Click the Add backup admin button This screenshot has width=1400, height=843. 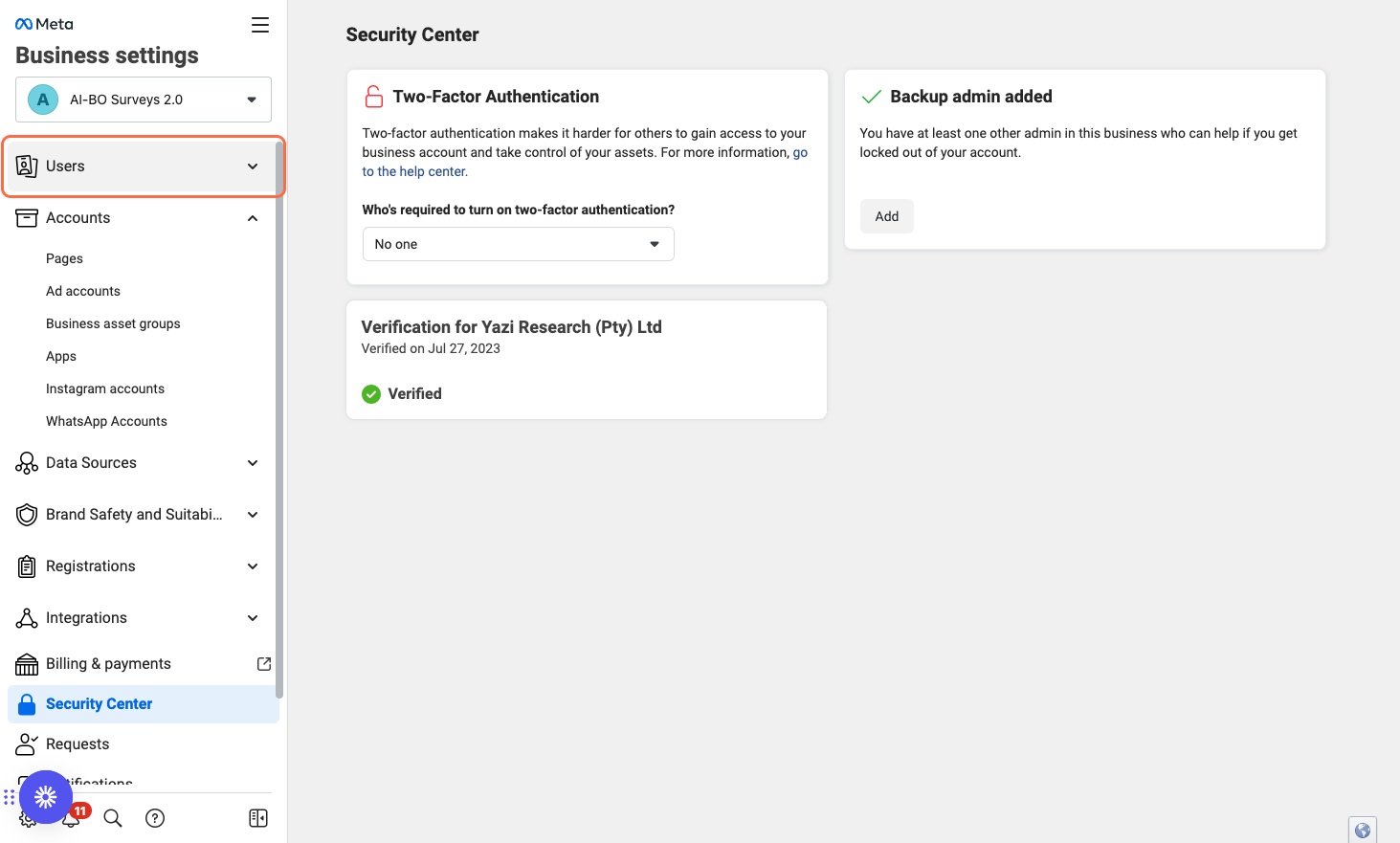[x=886, y=216]
